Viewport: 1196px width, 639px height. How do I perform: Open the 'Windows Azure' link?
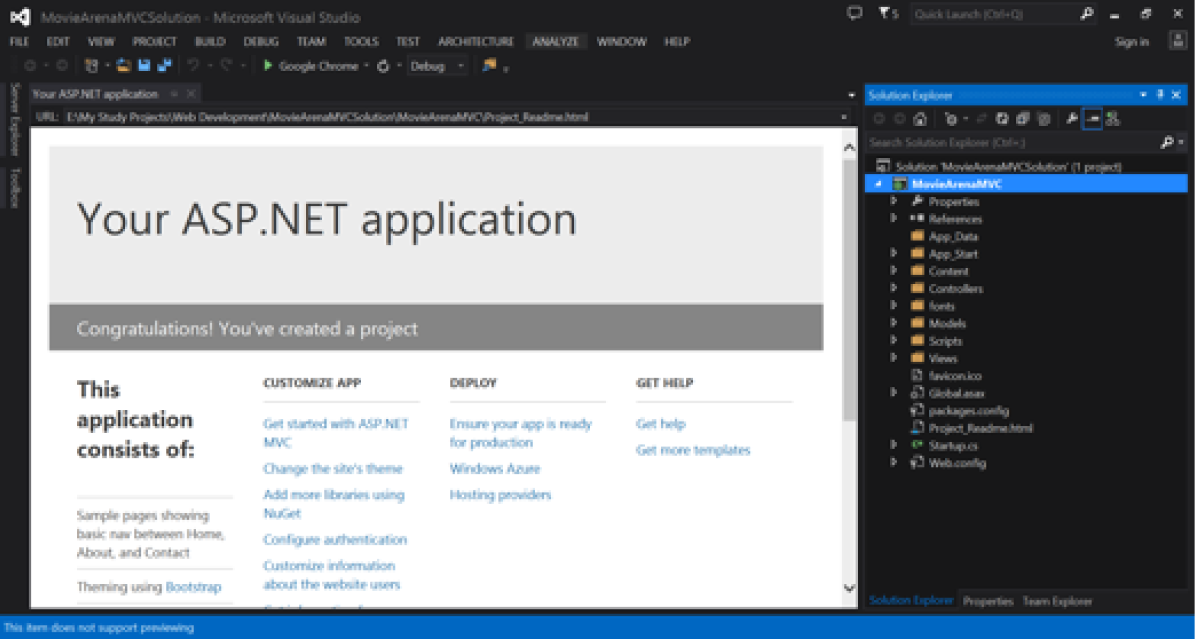pyautogui.click(x=494, y=469)
